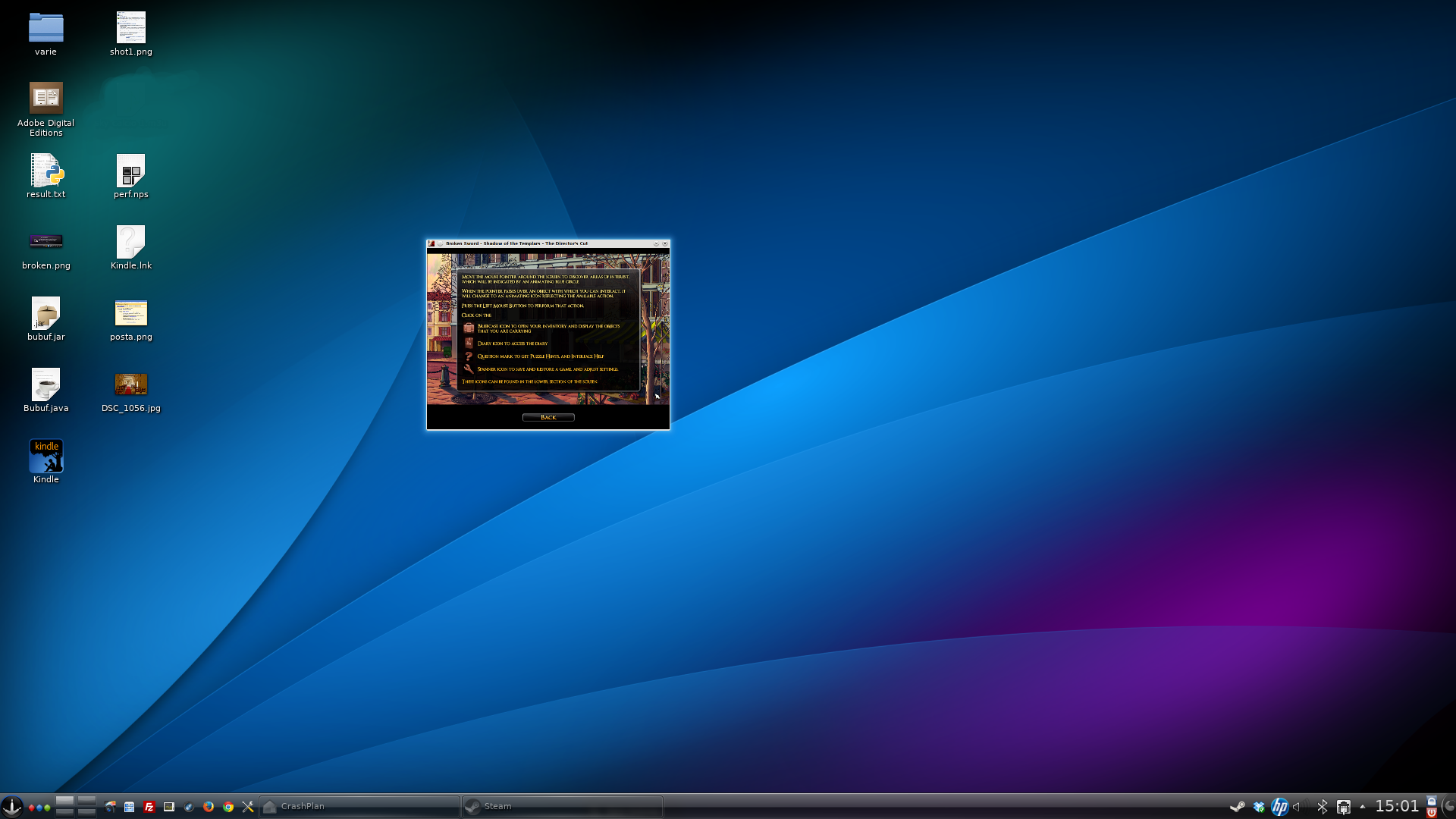Switch to the first virtual desktop in pager
Screen dimensions: 1456x819
click(64, 800)
